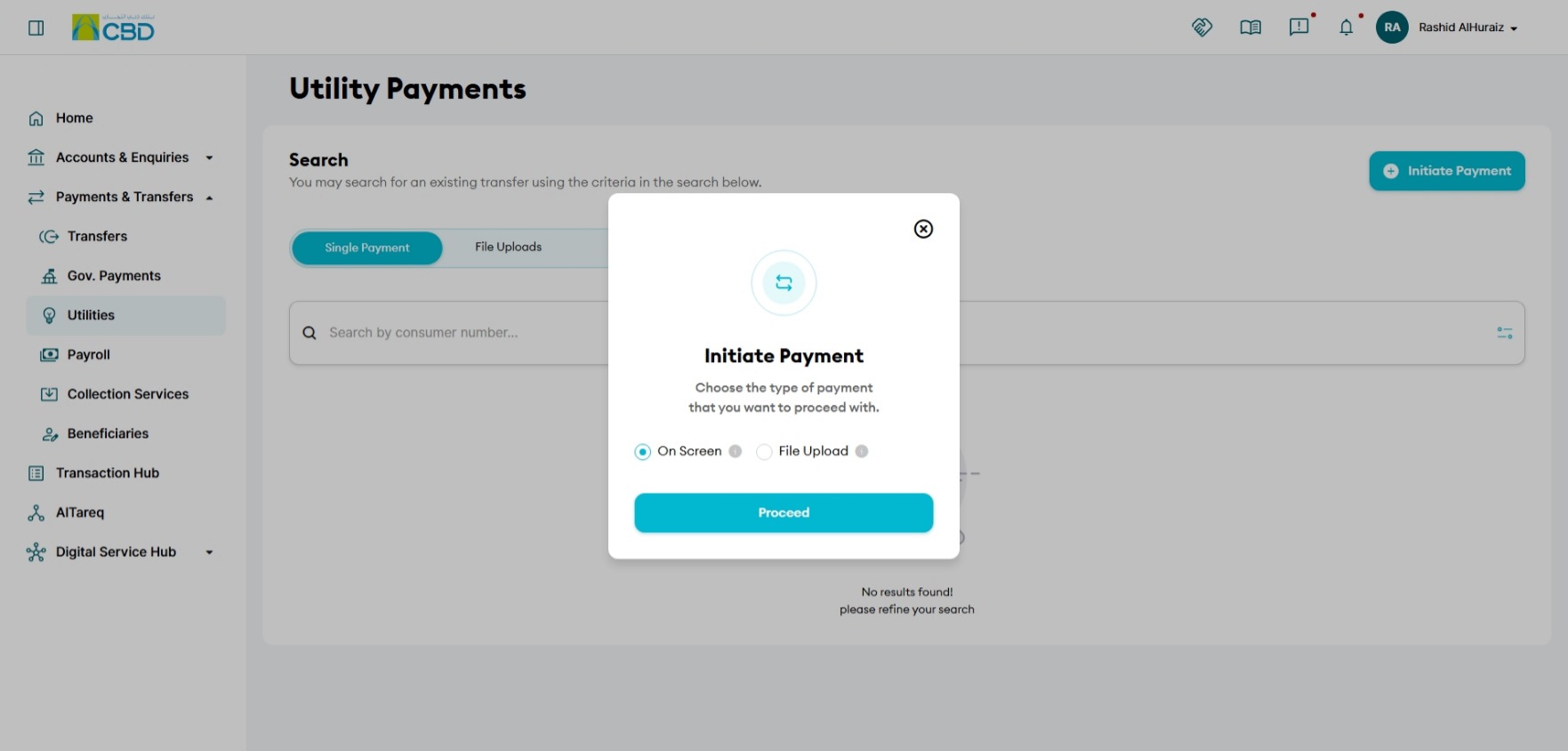Open Rashid AlHuraiz profile dropdown
The image size is (1568, 751).
[x=1467, y=28]
